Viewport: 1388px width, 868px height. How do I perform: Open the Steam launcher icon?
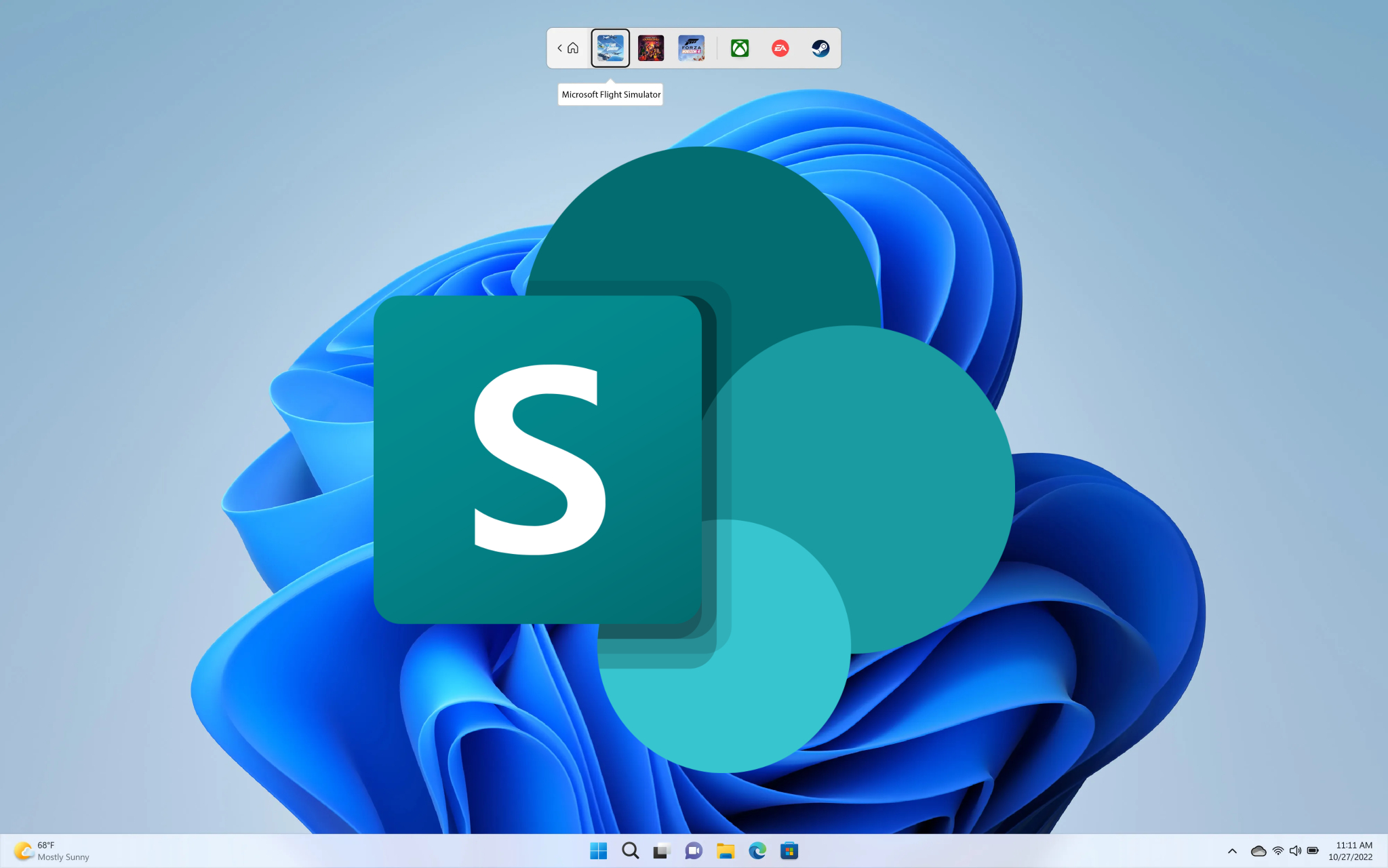click(x=820, y=48)
